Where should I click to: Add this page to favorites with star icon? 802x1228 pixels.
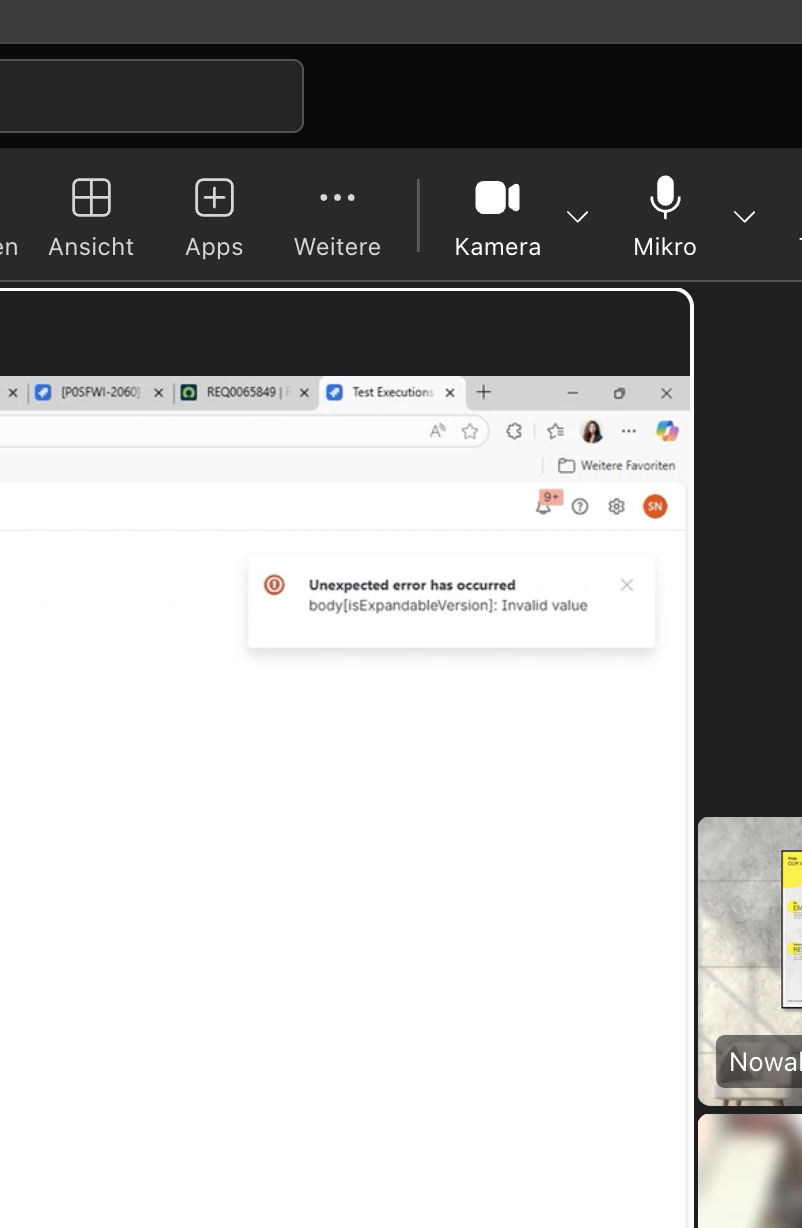469,431
